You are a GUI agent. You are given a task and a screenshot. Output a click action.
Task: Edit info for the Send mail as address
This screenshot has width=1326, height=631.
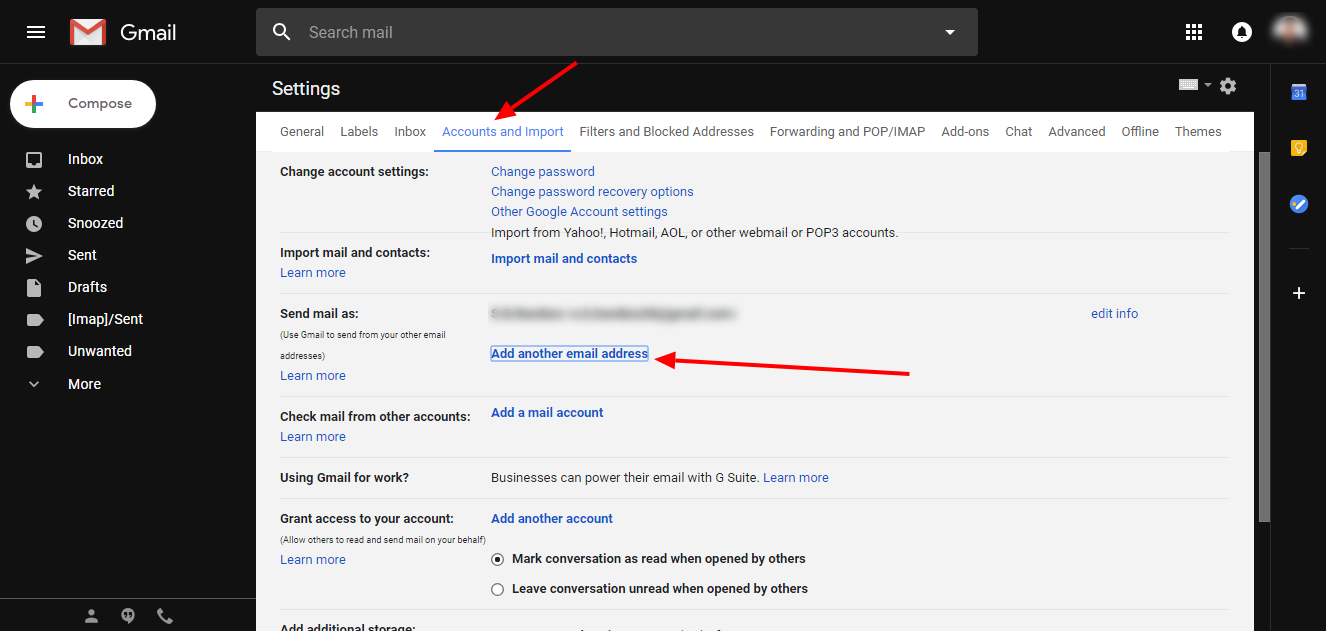coord(1114,313)
